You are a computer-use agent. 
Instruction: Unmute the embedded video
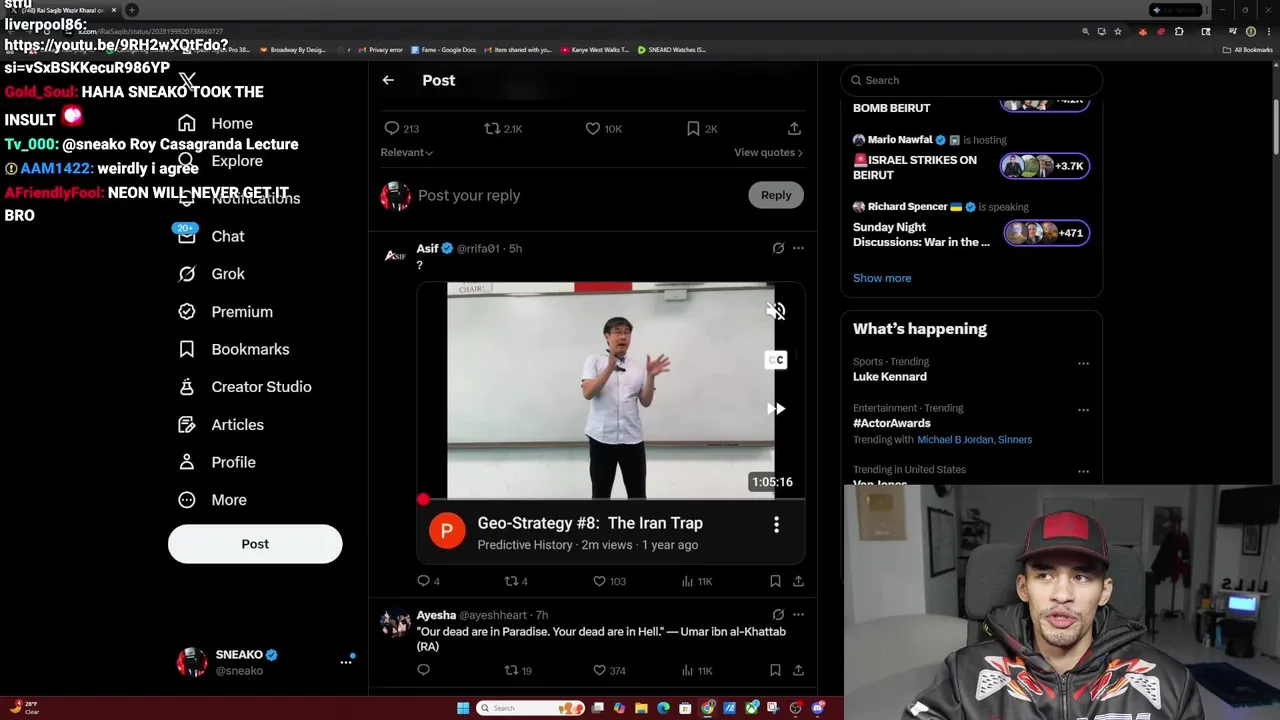[776, 311]
